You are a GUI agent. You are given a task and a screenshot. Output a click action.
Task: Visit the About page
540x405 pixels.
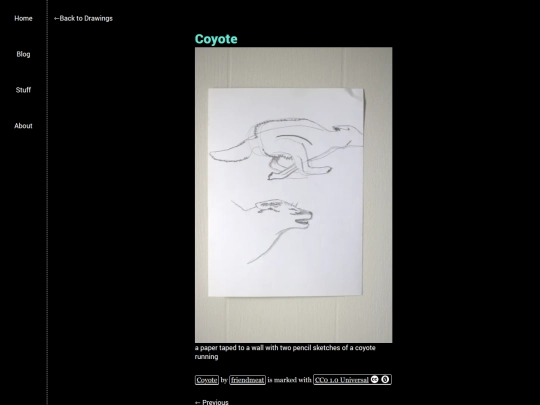tap(23, 126)
